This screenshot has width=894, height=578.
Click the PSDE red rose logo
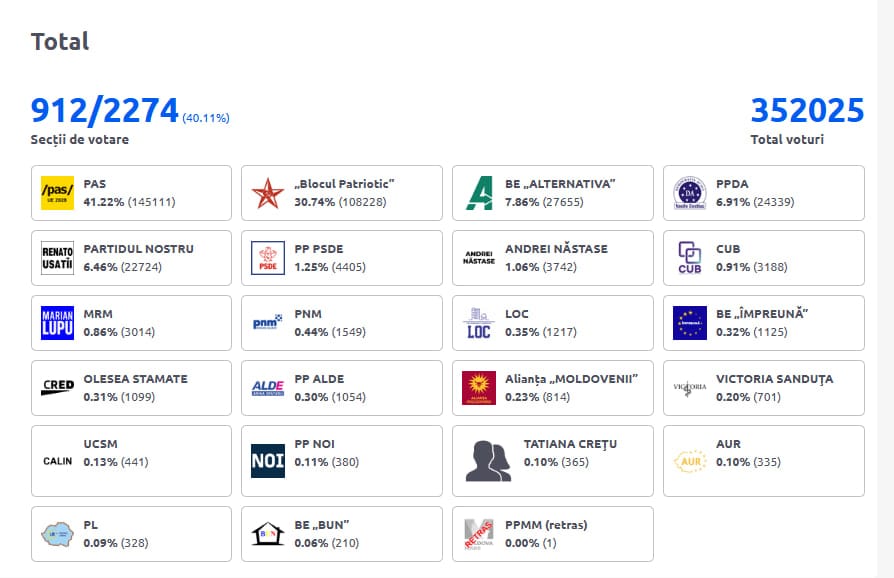pyautogui.click(x=268, y=258)
